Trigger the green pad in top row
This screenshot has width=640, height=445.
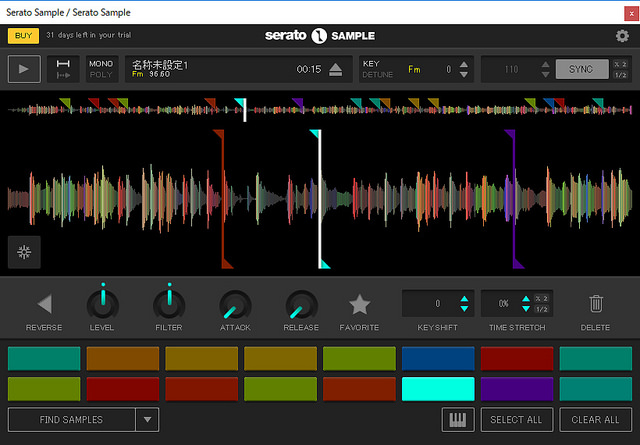click(359, 358)
